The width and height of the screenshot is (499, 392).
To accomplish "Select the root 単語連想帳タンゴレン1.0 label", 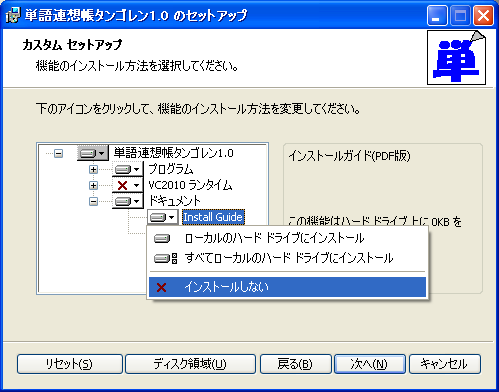I will point(174,153).
